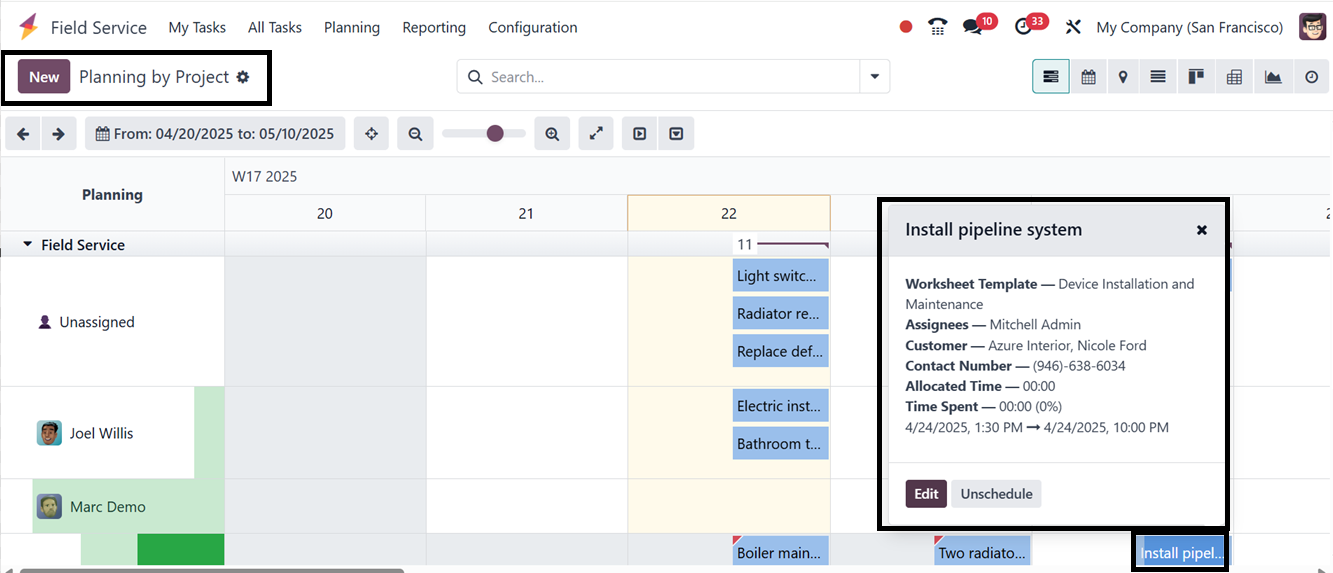Click the red recording indicator dot
This screenshot has width=1333, height=573.
click(x=906, y=27)
